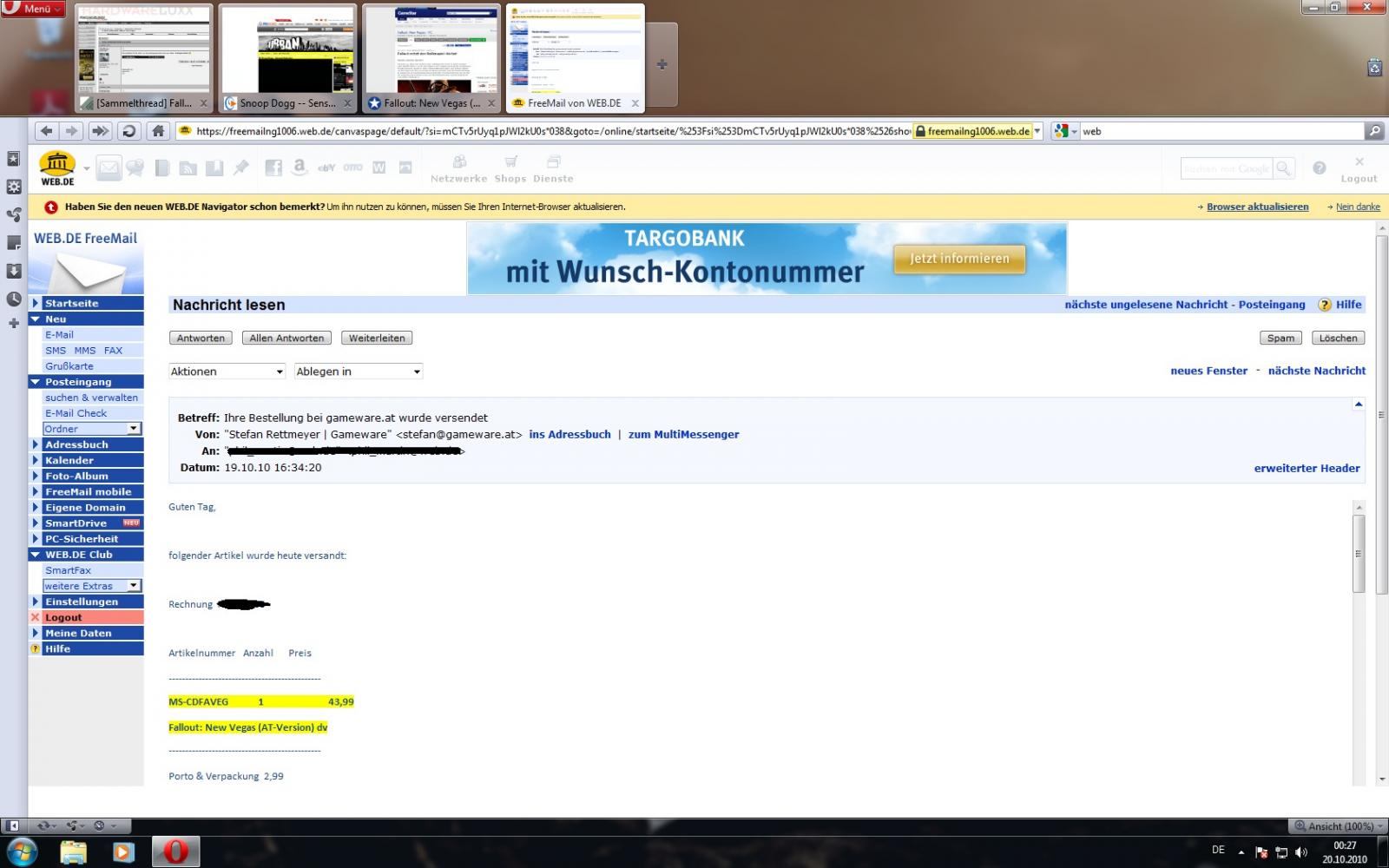Expand the Adressbuch sidebar section

click(x=36, y=444)
